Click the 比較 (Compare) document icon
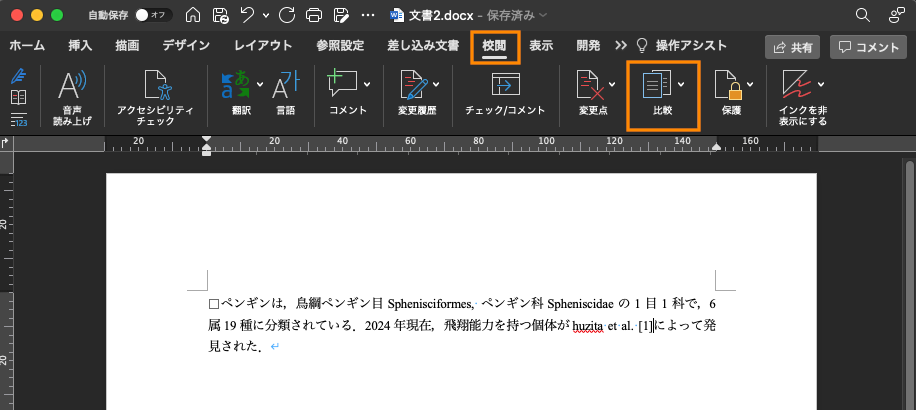 point(656,86)
